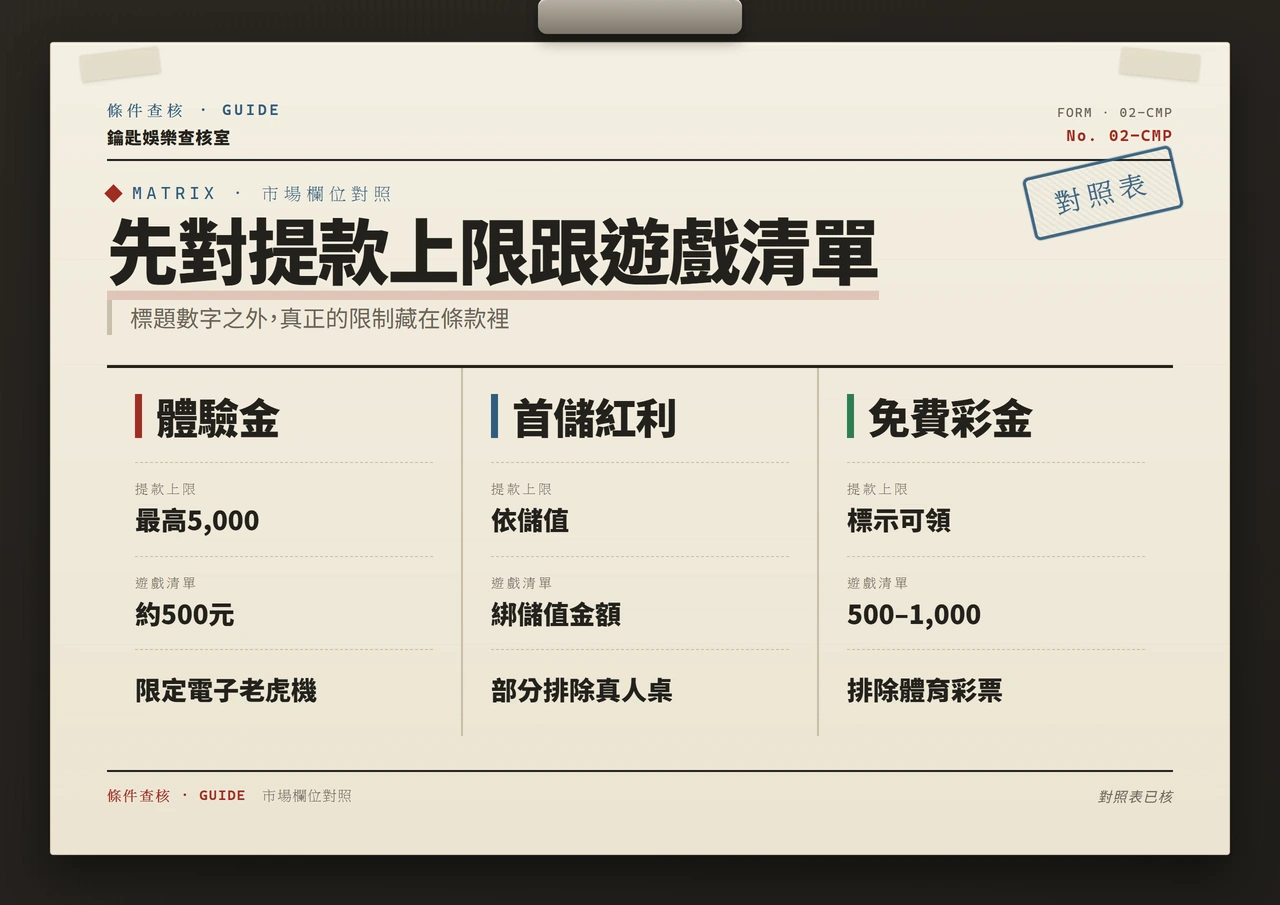
Task: Click the red diamond MATRIX marker
Action: [114, 194]
